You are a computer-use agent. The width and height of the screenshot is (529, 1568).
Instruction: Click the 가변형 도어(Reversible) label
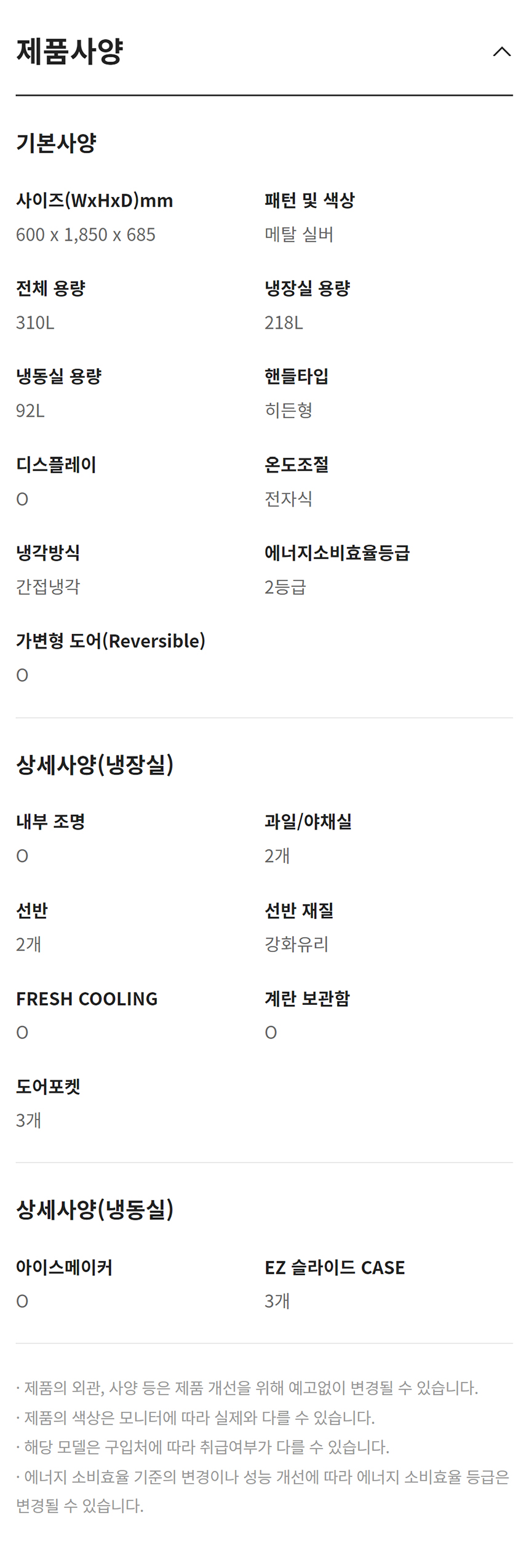point(111,641)
